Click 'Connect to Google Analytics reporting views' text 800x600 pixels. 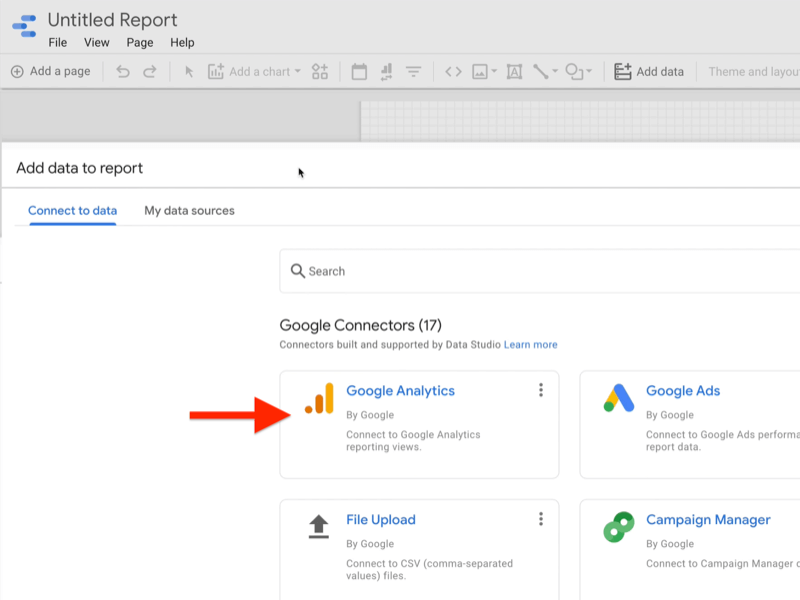point(413,441)
